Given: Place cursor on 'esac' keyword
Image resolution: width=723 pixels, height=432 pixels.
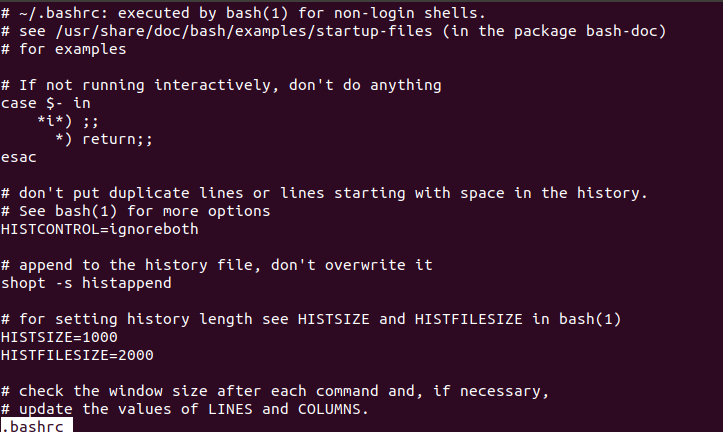Looking at the screenshot, I should pos(18,157).
